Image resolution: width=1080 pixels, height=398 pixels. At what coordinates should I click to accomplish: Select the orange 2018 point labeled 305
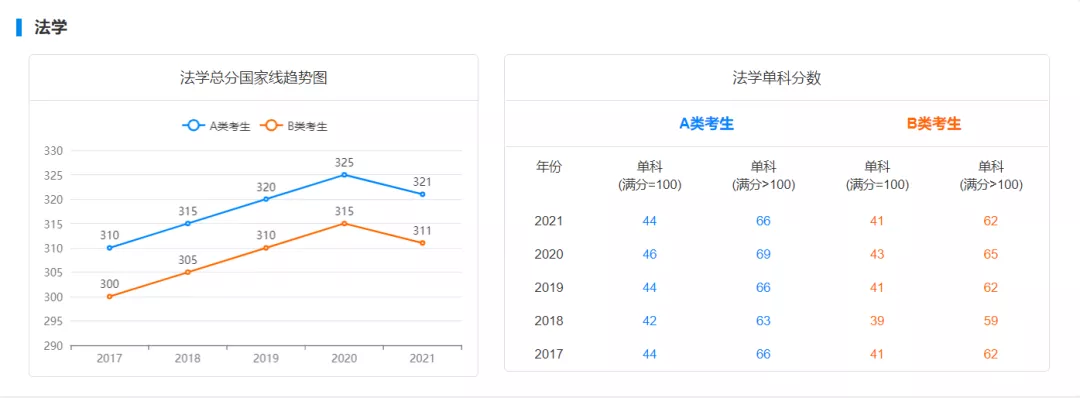pos(187,272)
